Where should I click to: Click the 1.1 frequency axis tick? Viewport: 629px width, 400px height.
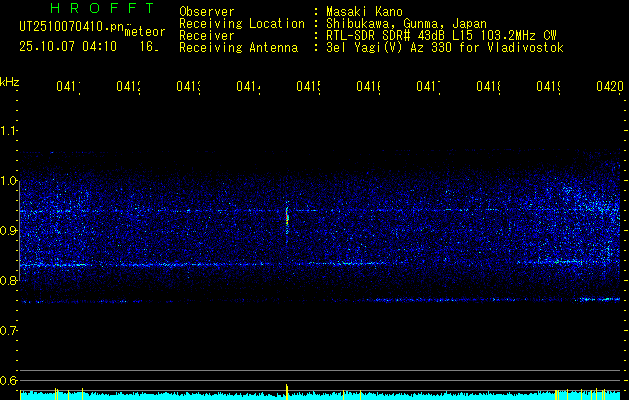[9, 131]
